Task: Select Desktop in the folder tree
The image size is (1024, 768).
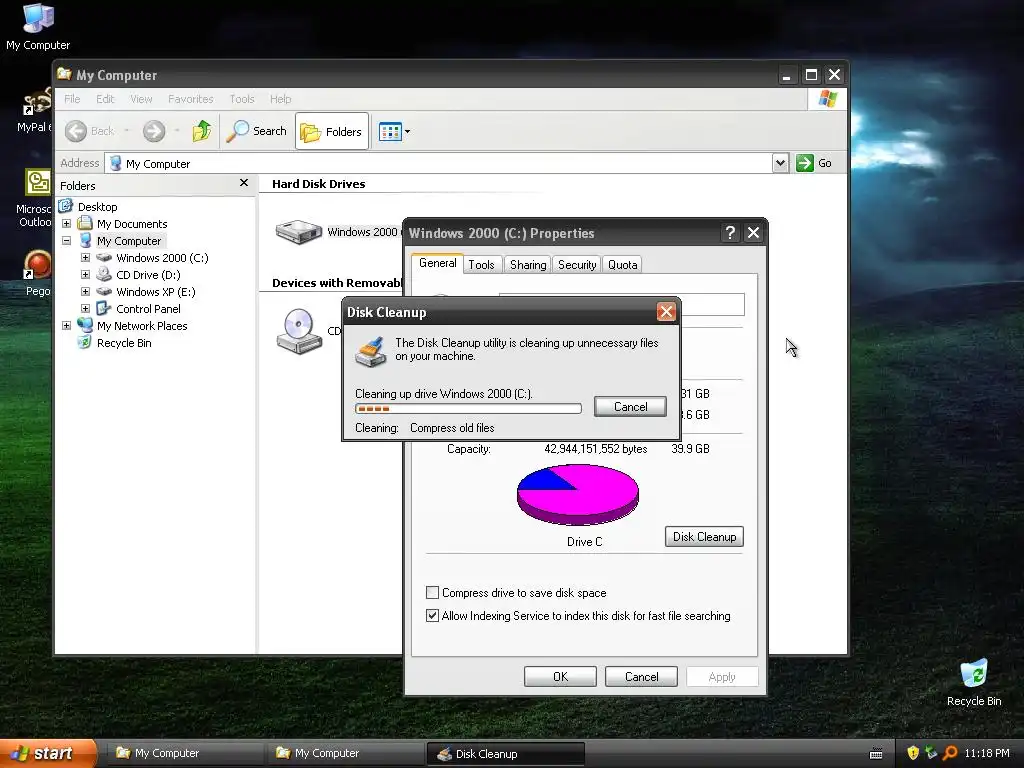Action: tap(97, 206)
